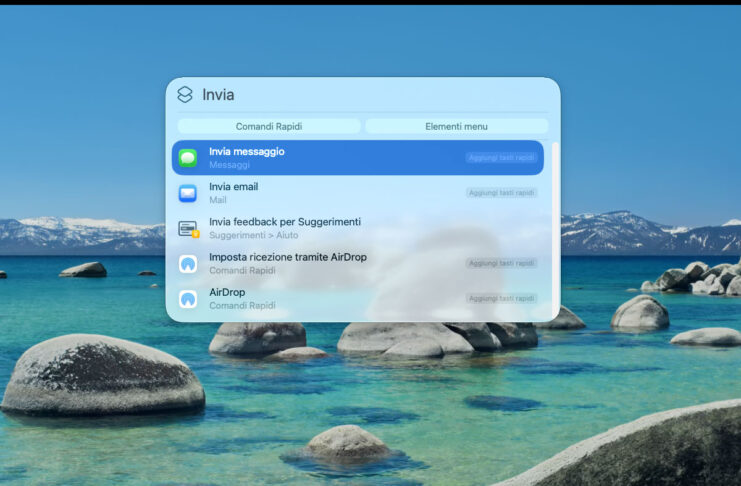Click the results list vertical scrollbar
The height and width of the screenshot is (486, 741).
[555, 229]
